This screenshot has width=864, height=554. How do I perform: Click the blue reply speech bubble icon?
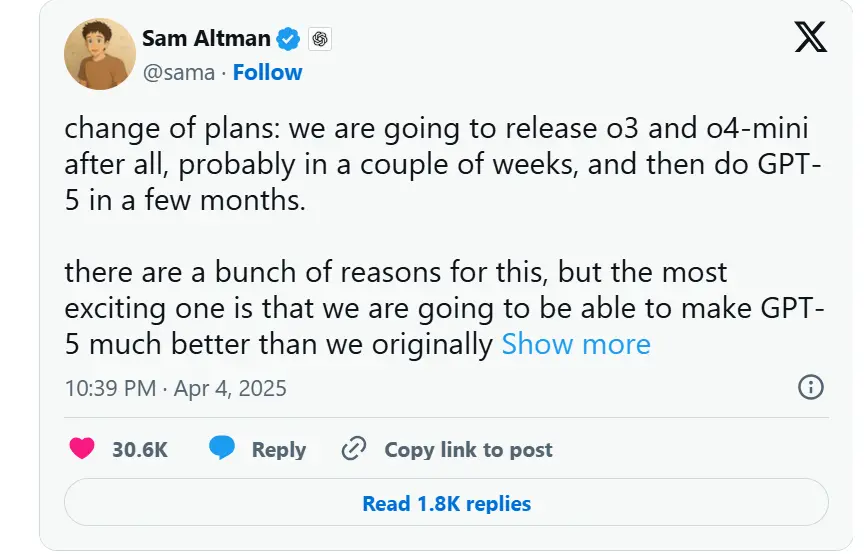click(x=222, y=449)
